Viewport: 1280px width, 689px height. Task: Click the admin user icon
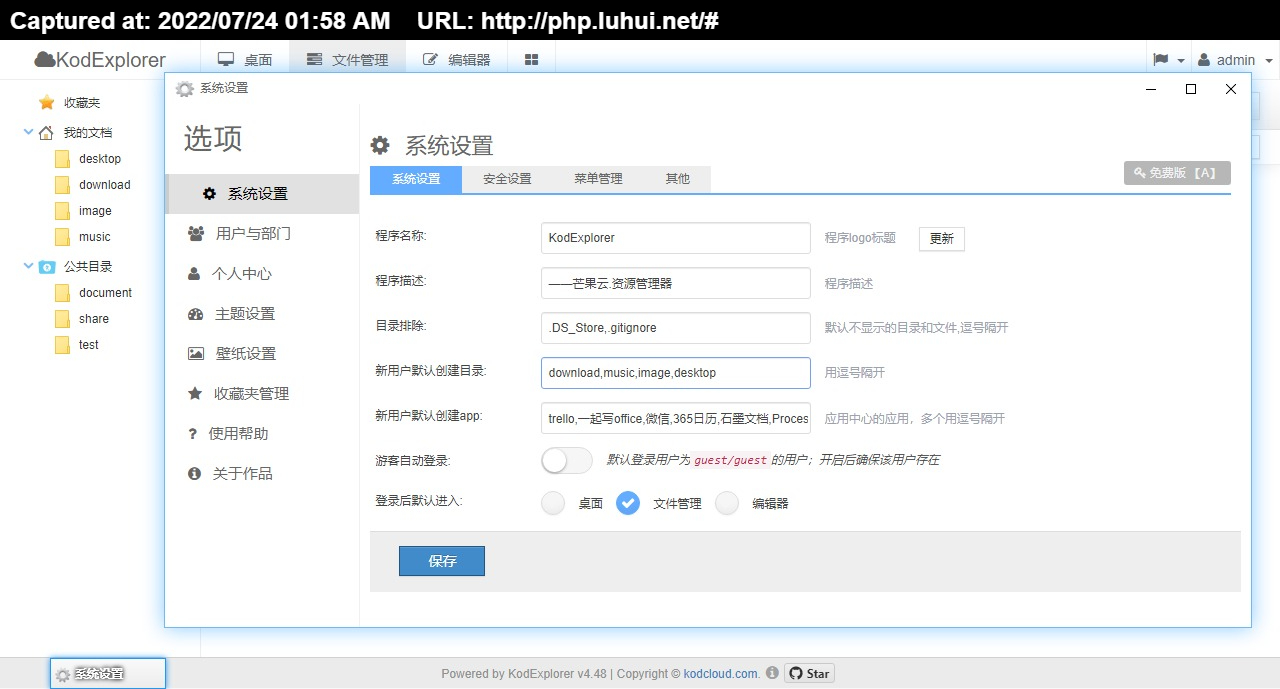(x=1204, y=60)
